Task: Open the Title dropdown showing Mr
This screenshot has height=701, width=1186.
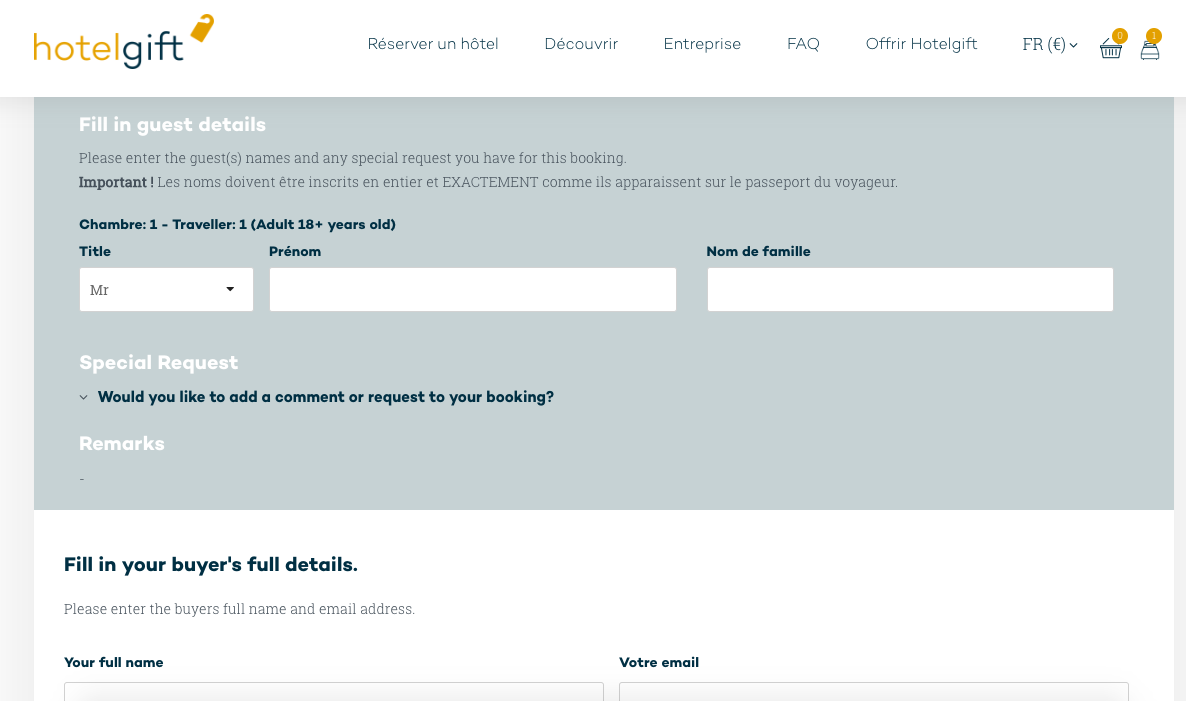Action: tap(166, 290)
